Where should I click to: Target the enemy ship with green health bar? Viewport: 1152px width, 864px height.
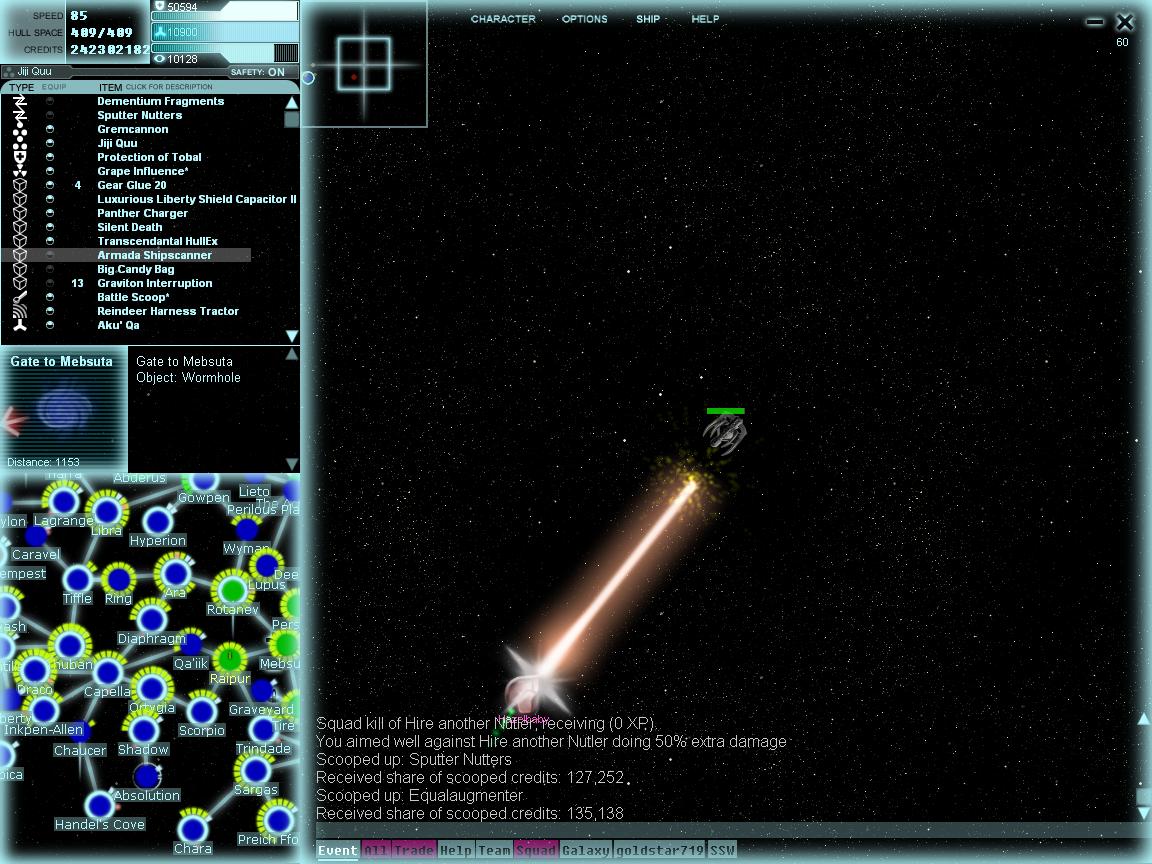point(725,433)
